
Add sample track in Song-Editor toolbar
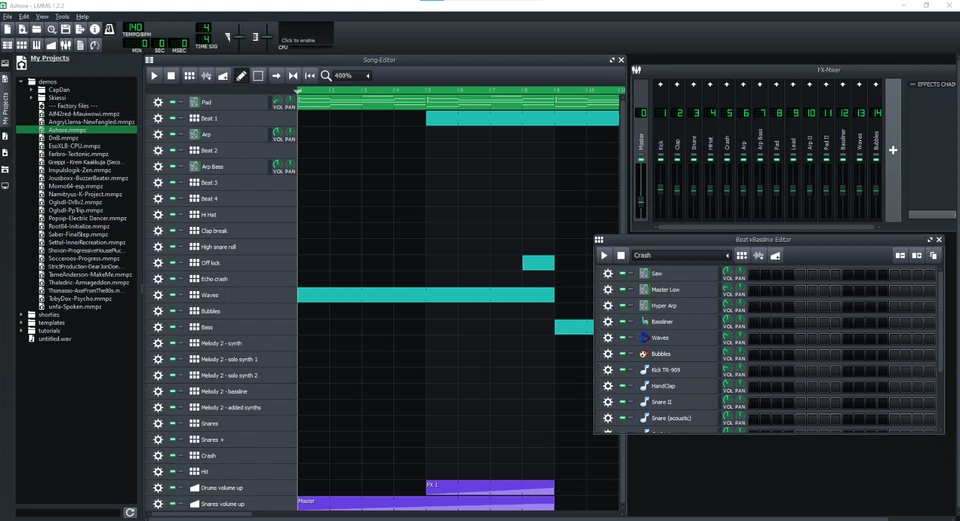[x=206, y=76]
